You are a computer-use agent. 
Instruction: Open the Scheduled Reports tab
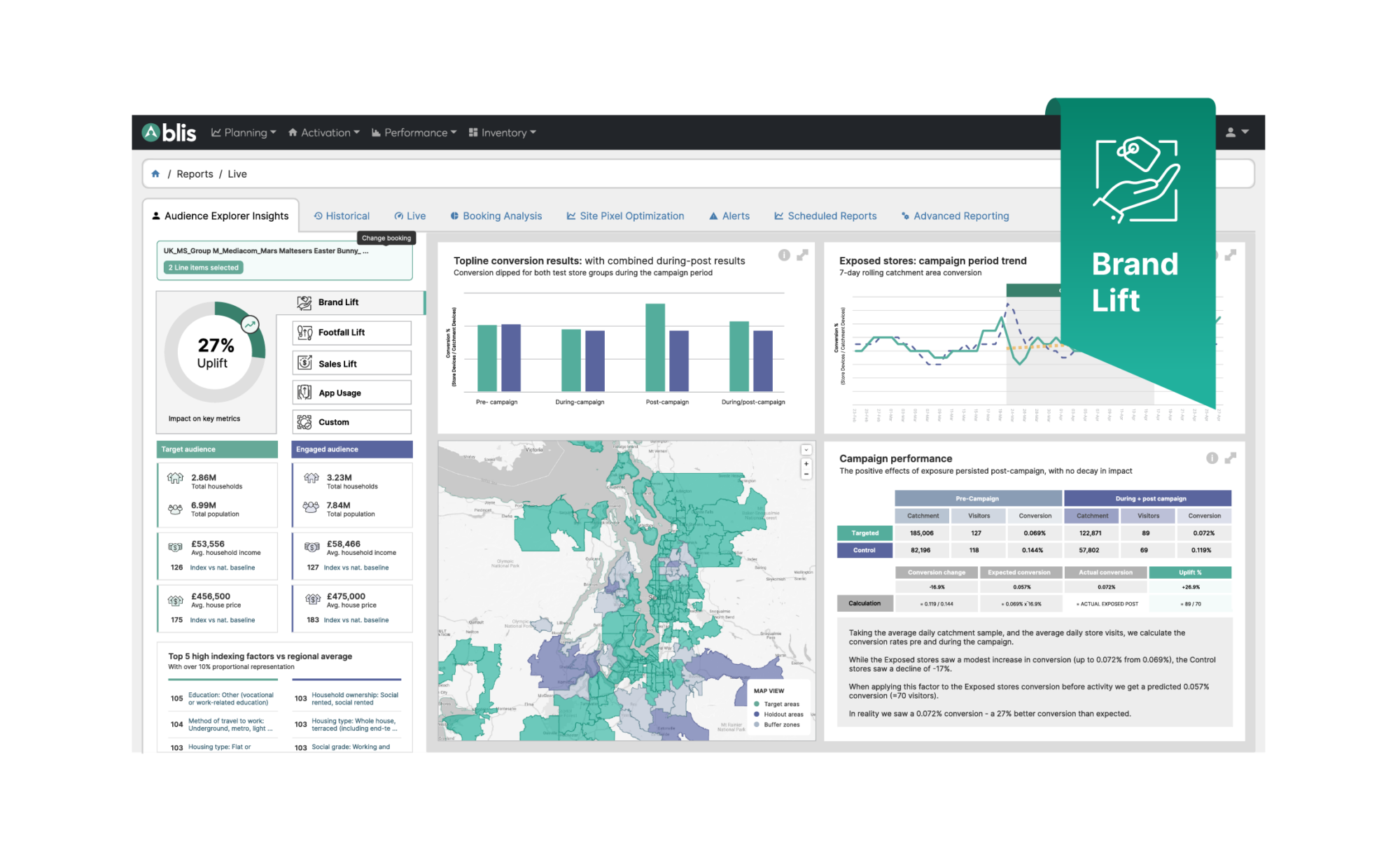coord(825,216)
